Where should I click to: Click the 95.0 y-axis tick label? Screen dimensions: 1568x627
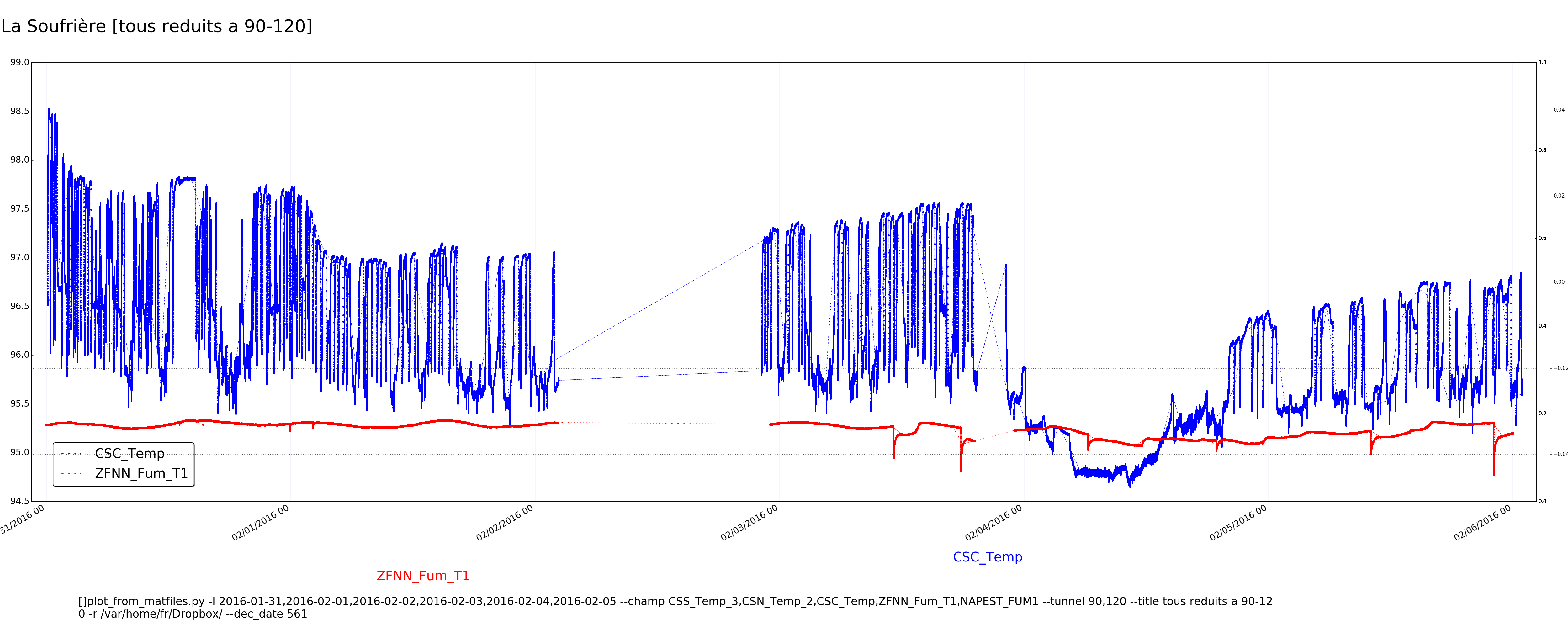[x=19, y=452]
